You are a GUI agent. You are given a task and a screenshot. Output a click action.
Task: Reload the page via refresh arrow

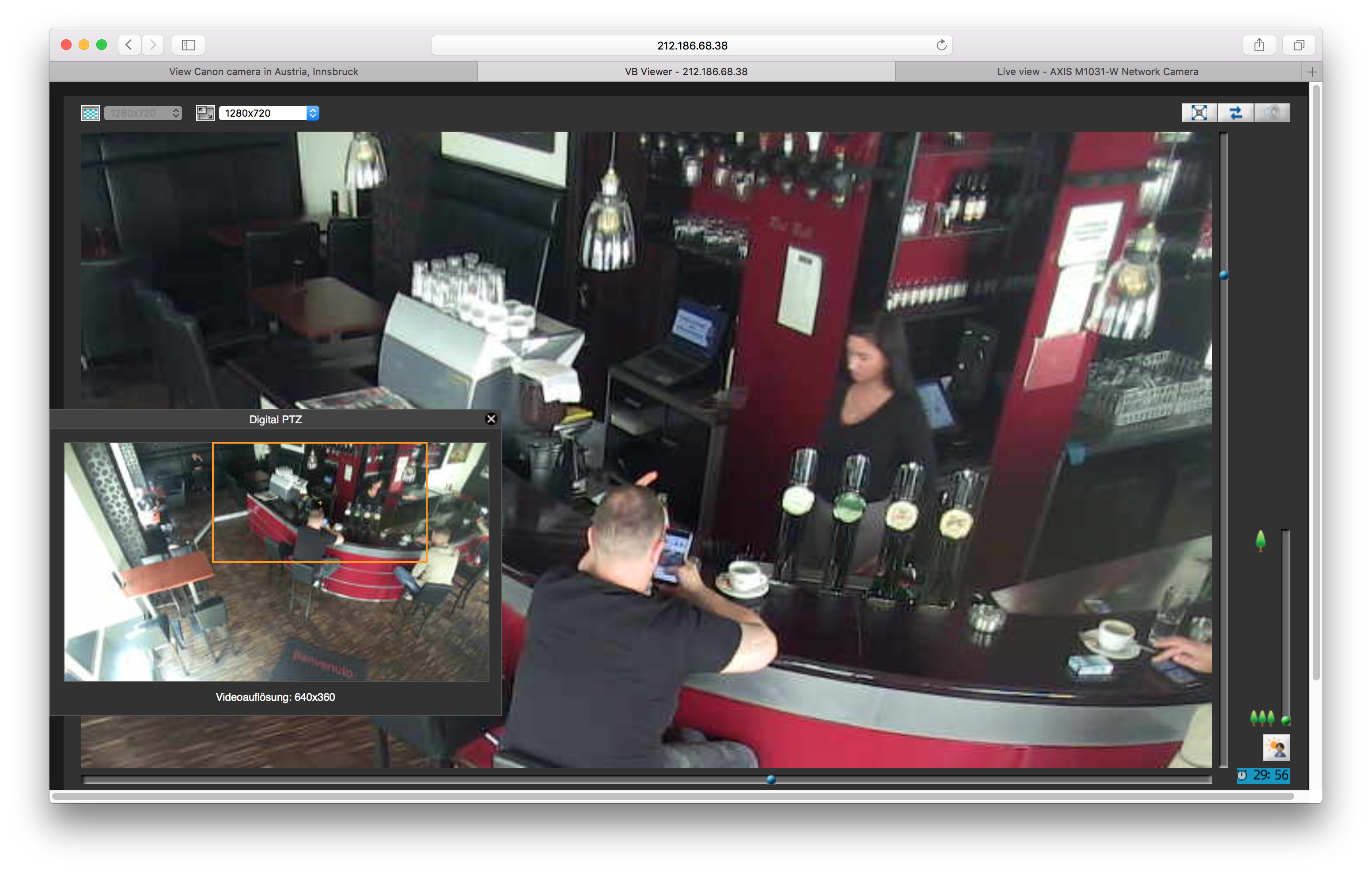941,45
